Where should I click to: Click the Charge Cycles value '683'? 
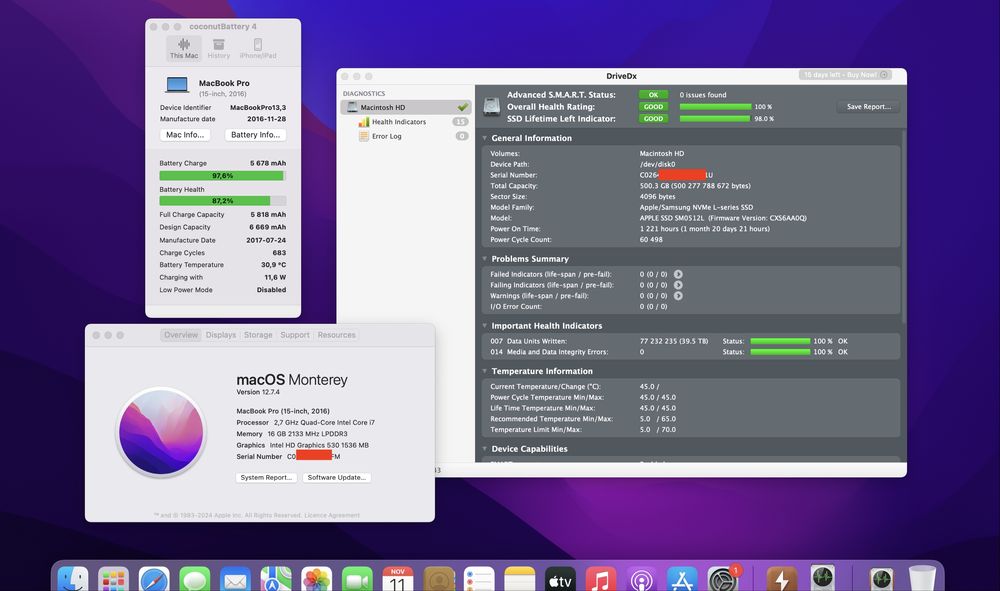pos(279,253)
